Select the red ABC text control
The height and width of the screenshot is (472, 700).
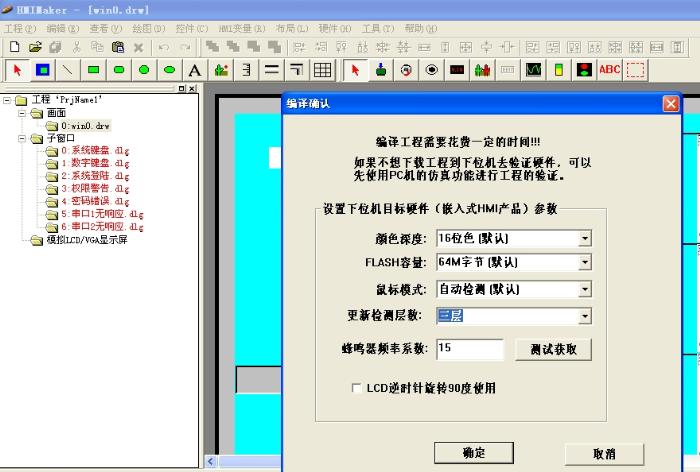coord(609,70)
